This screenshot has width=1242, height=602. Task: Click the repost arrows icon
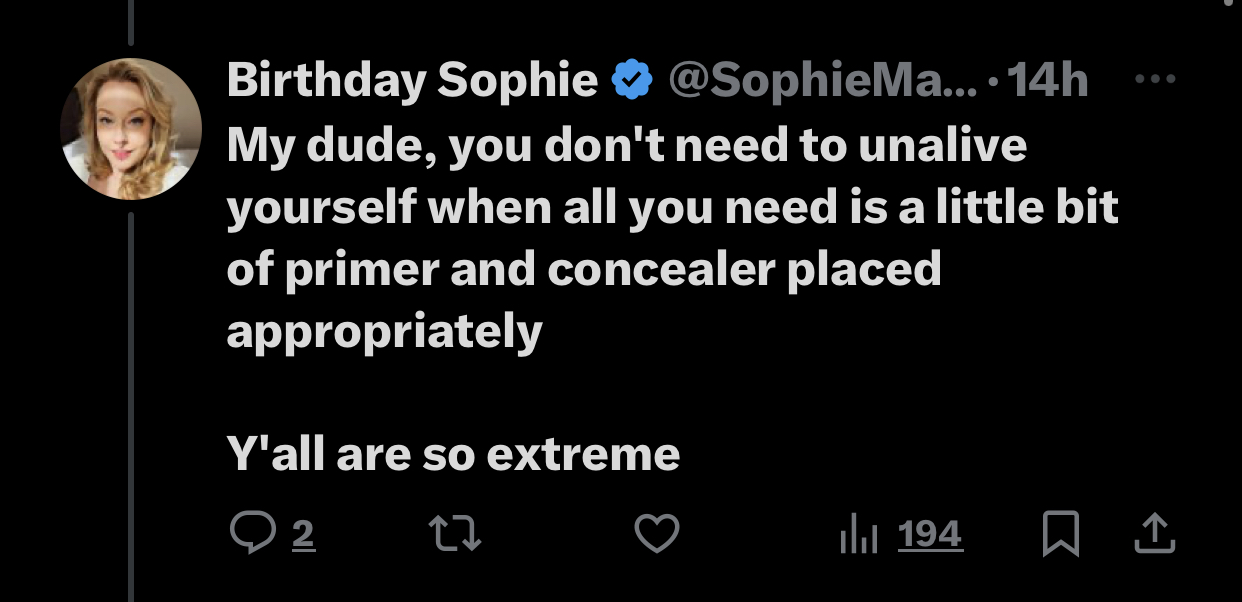coord(456,535)
